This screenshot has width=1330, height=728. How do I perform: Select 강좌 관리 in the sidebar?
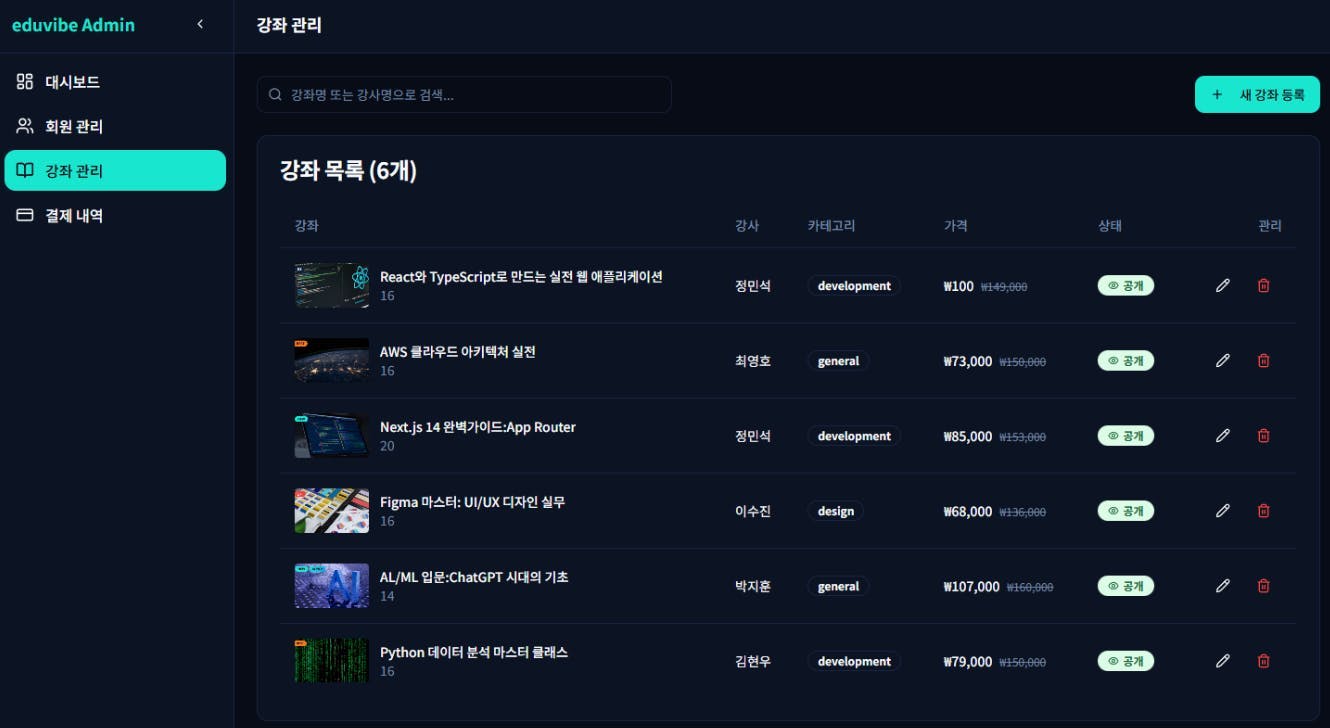(115, 170)
